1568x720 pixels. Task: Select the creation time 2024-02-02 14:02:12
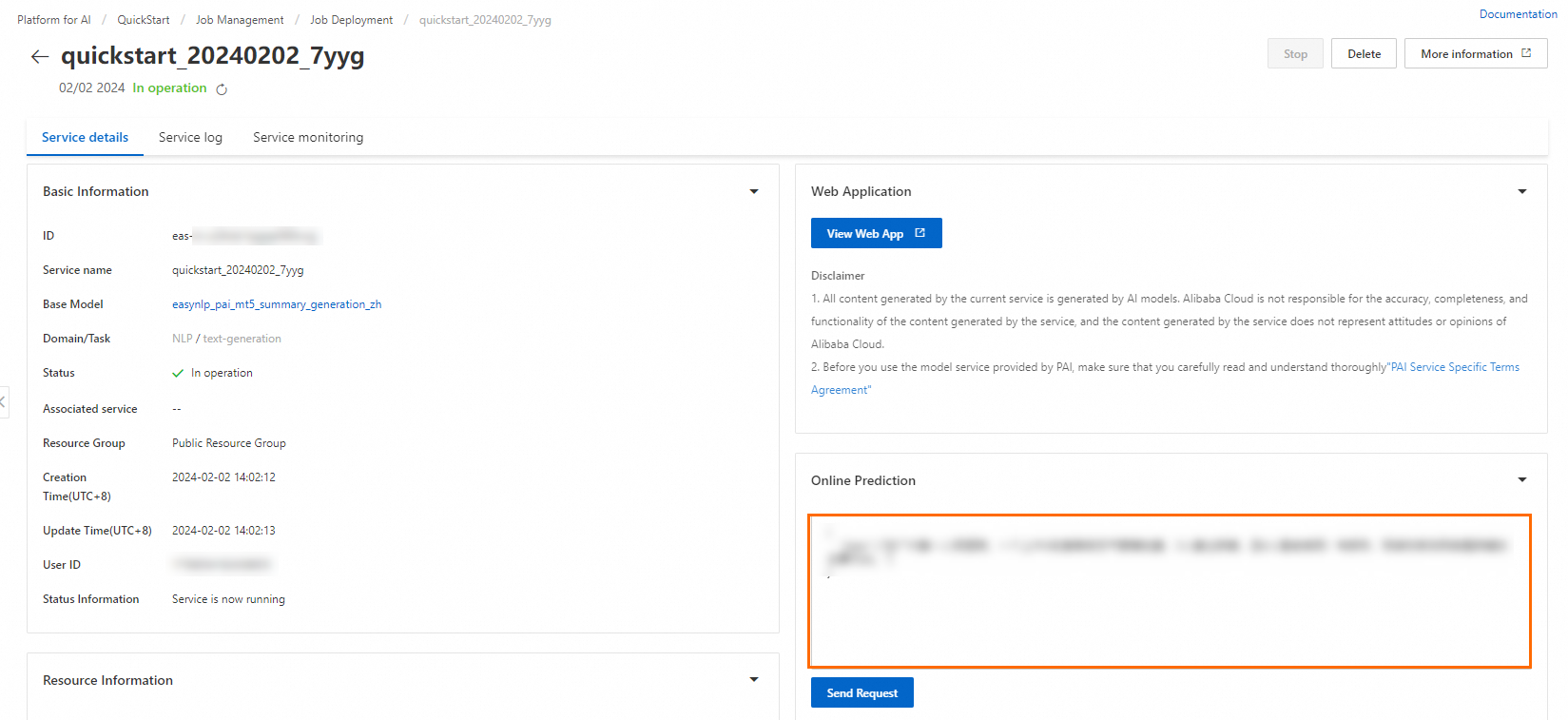pos(223,477)
